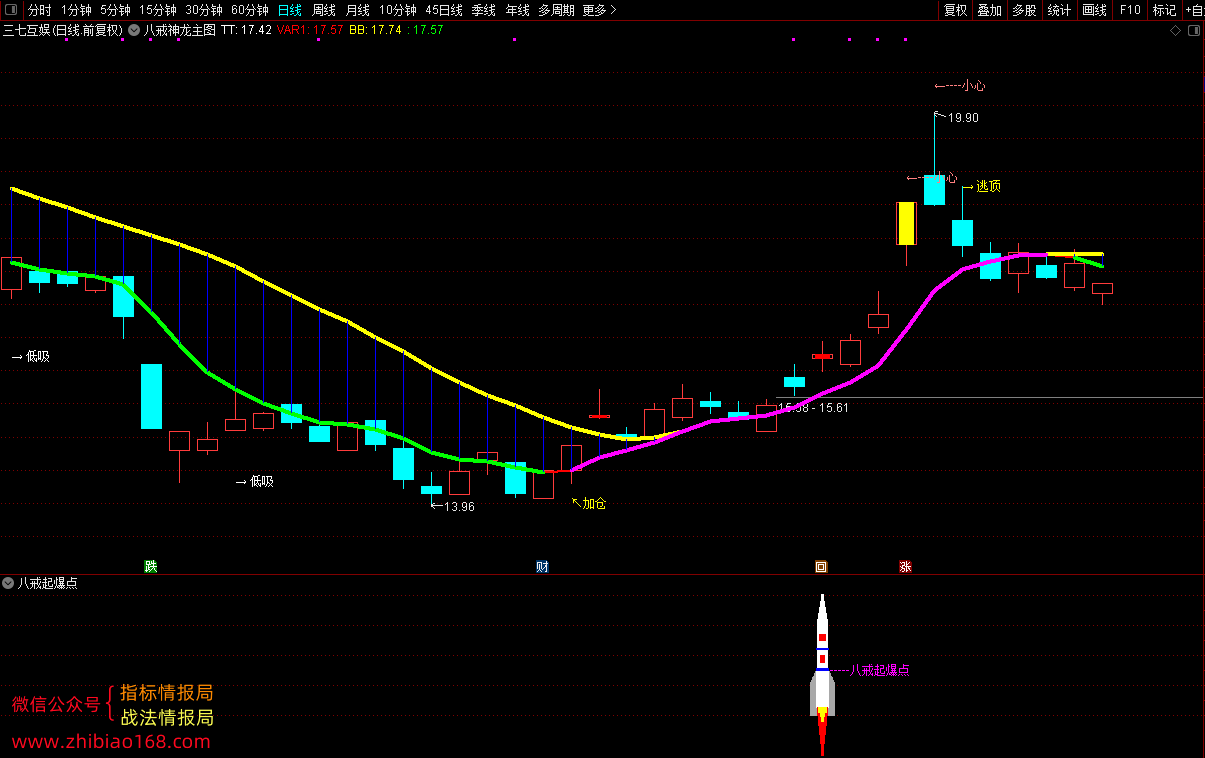Open dropdown arrow before 八戒起爆点

click(x=9, y=583)
